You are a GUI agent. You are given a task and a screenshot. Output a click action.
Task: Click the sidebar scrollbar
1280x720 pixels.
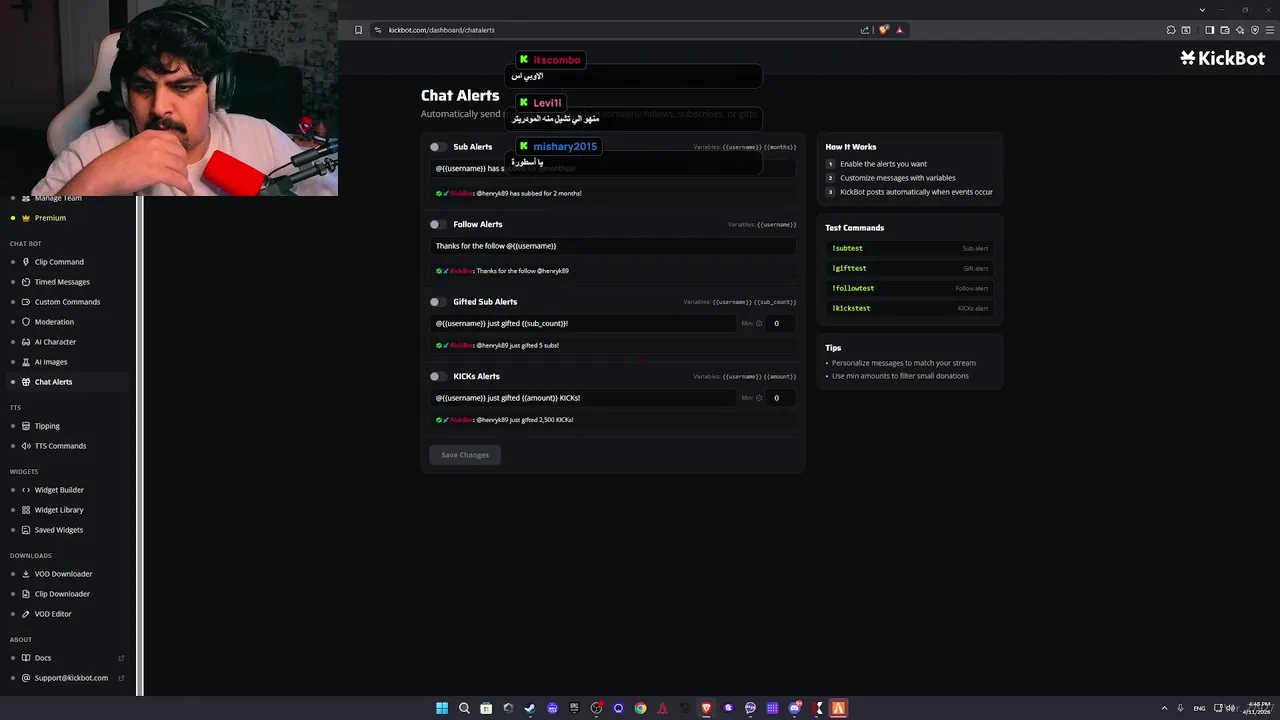(x=140, y=445)
